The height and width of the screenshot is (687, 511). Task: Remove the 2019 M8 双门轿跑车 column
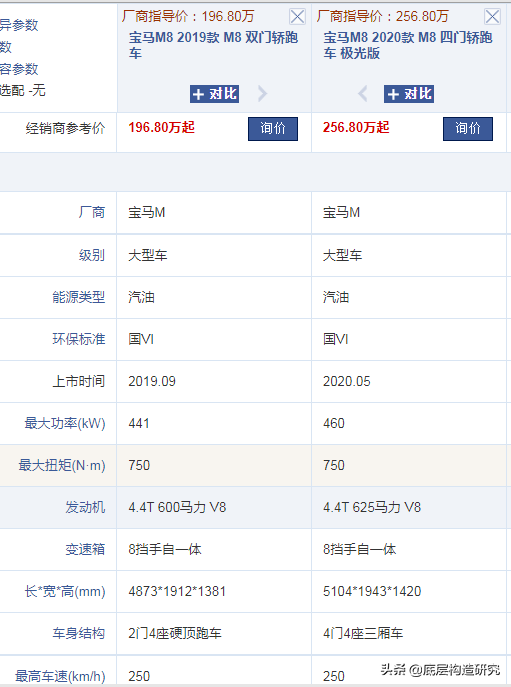point(298,17)
